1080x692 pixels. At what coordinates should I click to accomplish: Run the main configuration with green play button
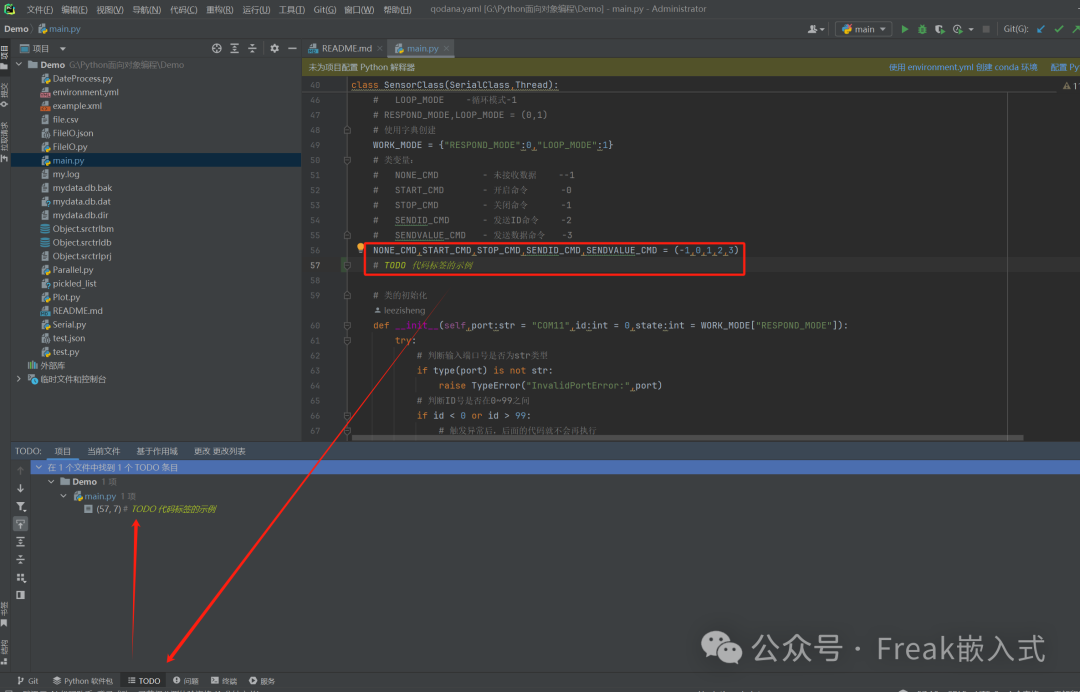pyautogui.click(x=905, y=29)
